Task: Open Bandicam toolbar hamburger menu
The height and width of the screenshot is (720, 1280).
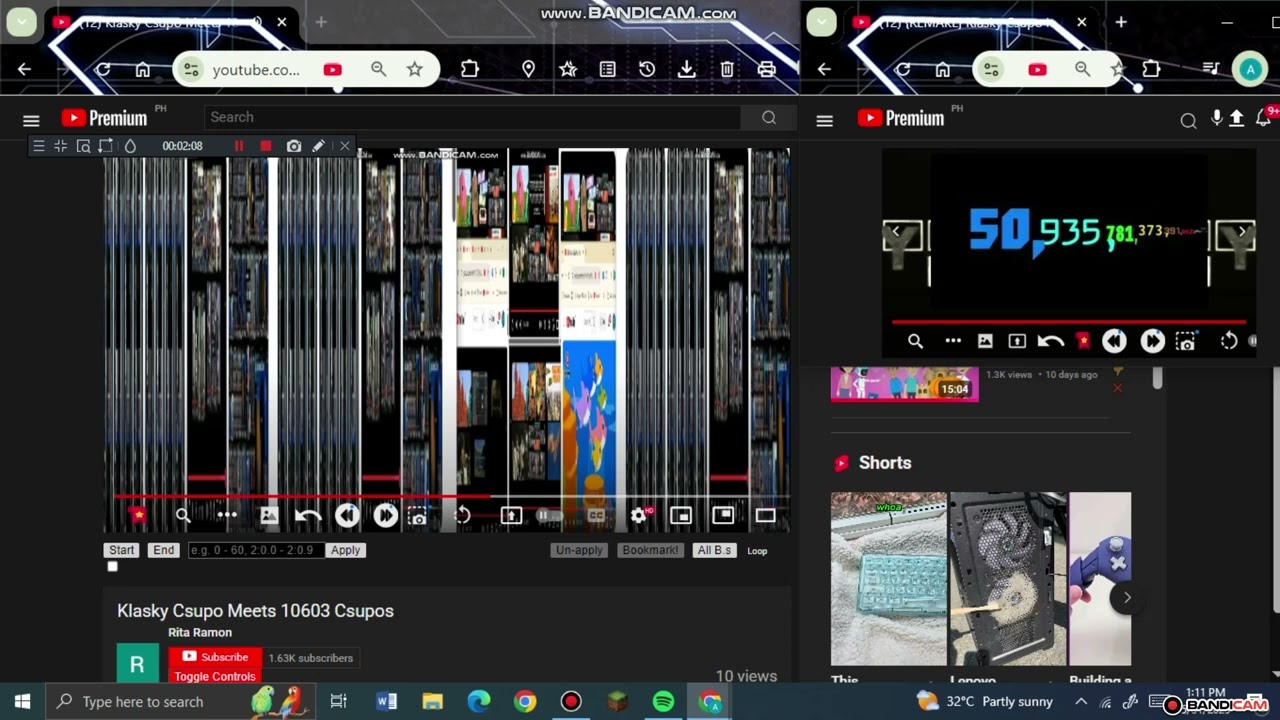Action: coord(39,146)
